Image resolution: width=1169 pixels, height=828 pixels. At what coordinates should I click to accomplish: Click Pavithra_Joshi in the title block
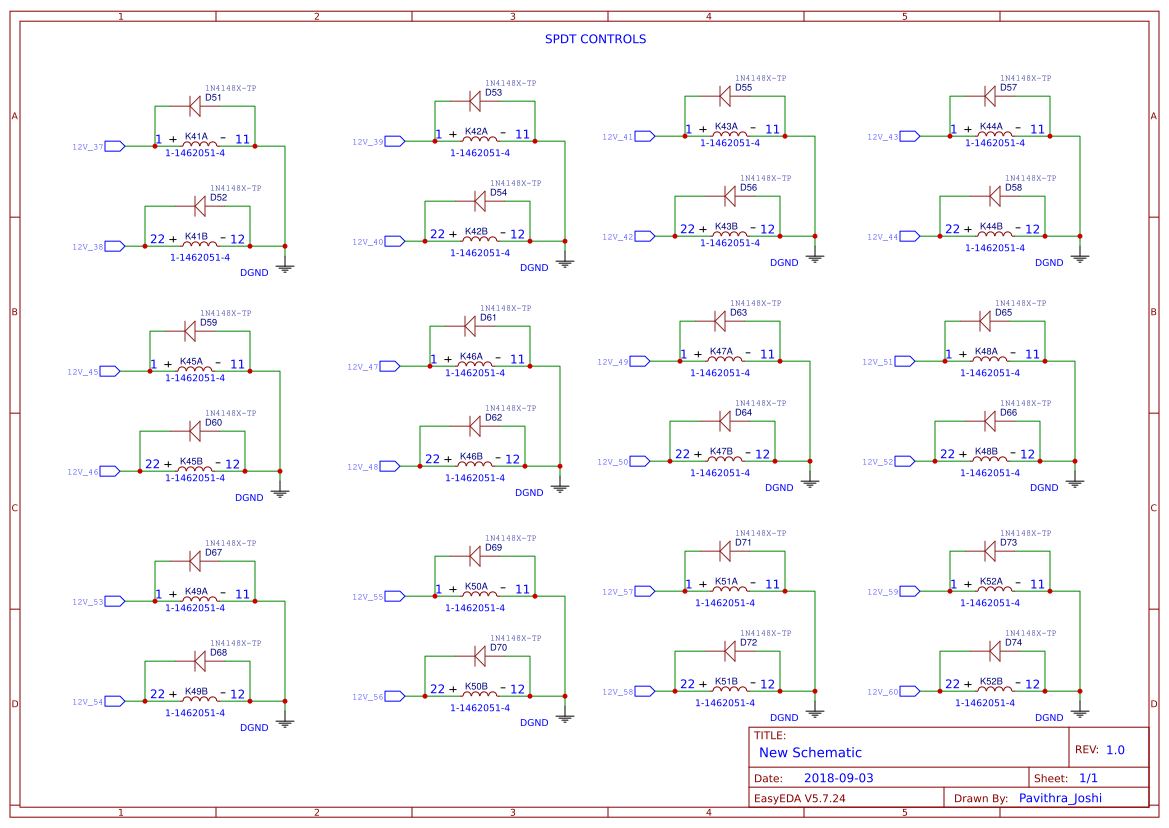click(x=1060, y=797)
